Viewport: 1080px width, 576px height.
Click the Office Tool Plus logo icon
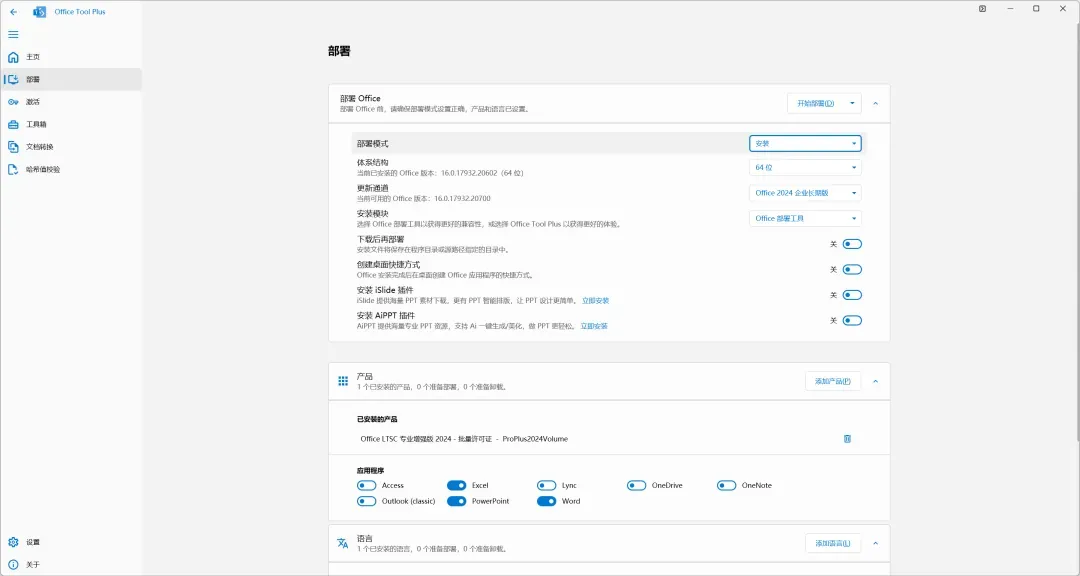(39, 12)
